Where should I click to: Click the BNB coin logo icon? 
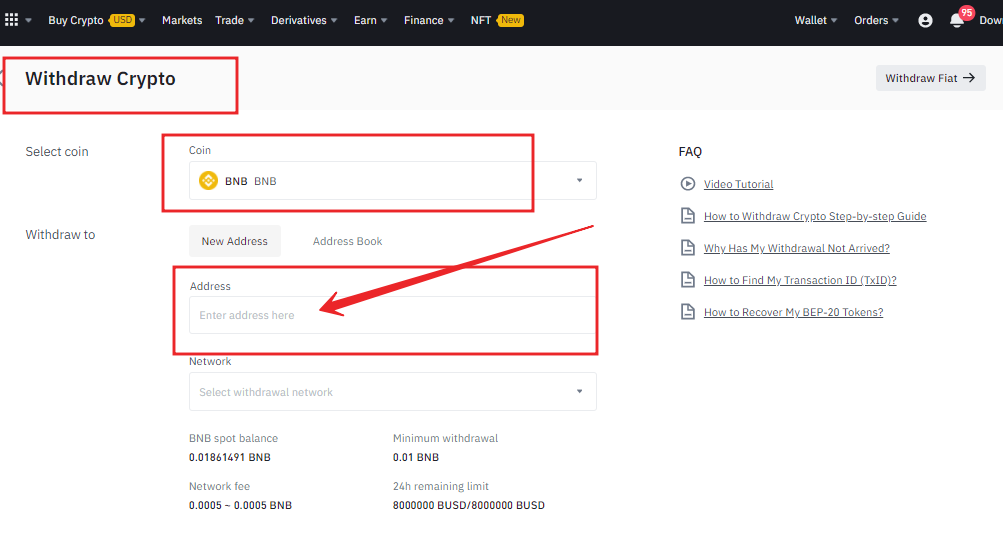[208, 181]
